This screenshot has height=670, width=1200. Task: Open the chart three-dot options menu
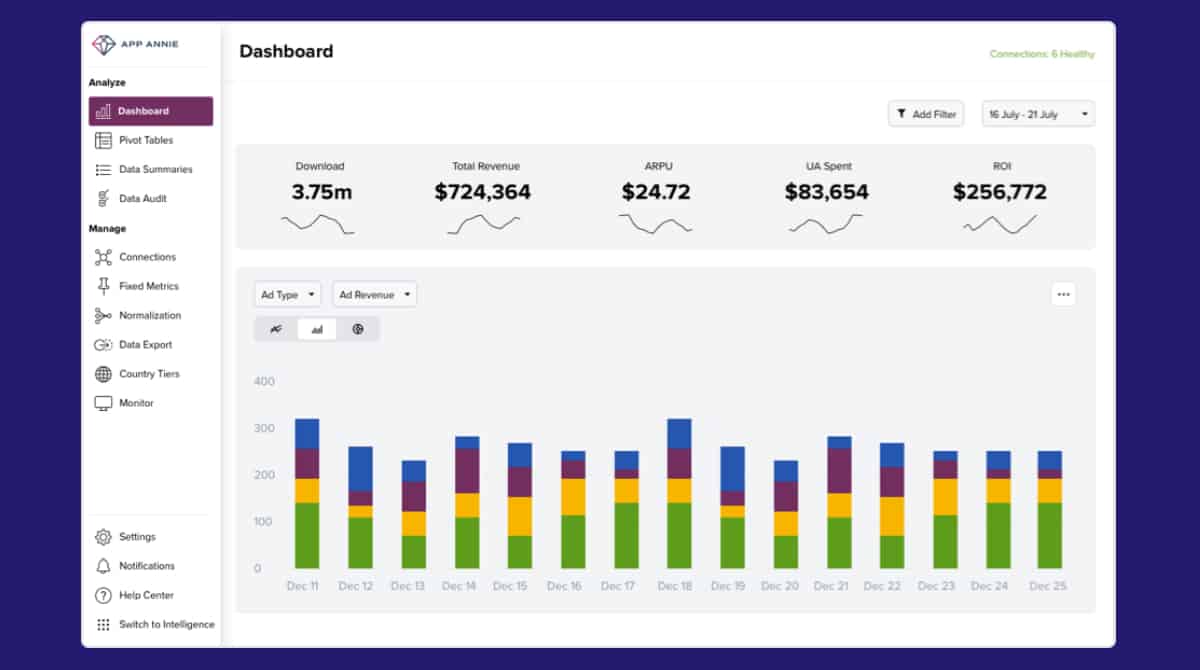coord(1063,294)
